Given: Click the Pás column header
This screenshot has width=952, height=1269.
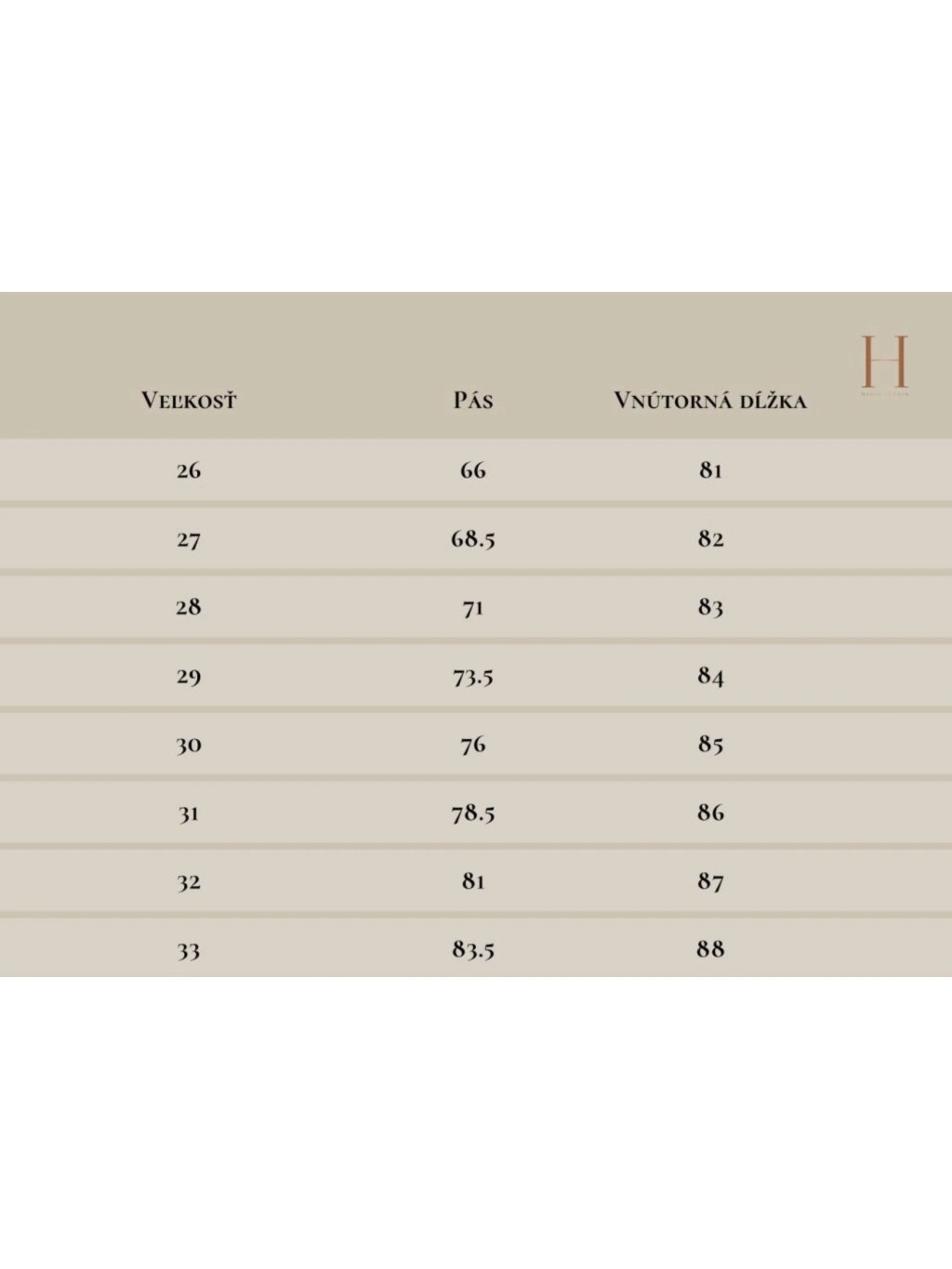Looking at the screenshot, I should [473, 401].
